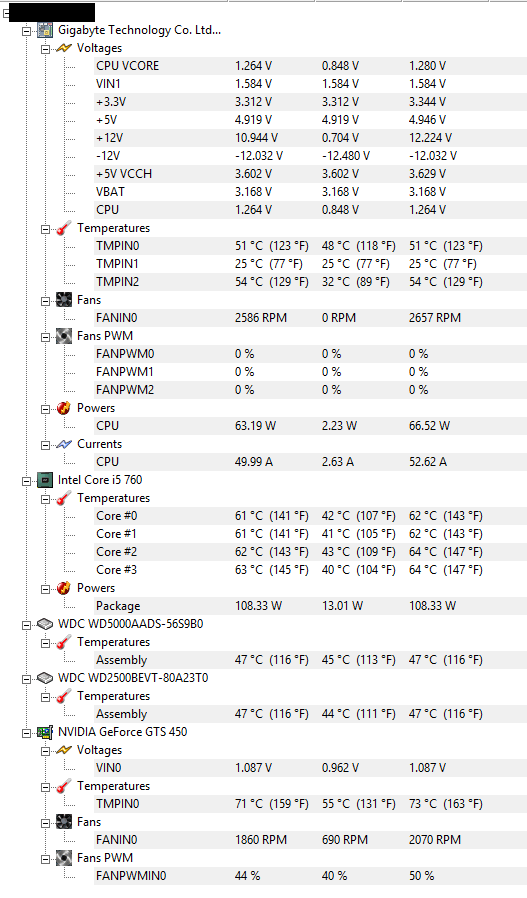Screen dimensions: 527x898
Task: Click the WDC WD2500BEVT hard drive icon
Action: point(45,678)
